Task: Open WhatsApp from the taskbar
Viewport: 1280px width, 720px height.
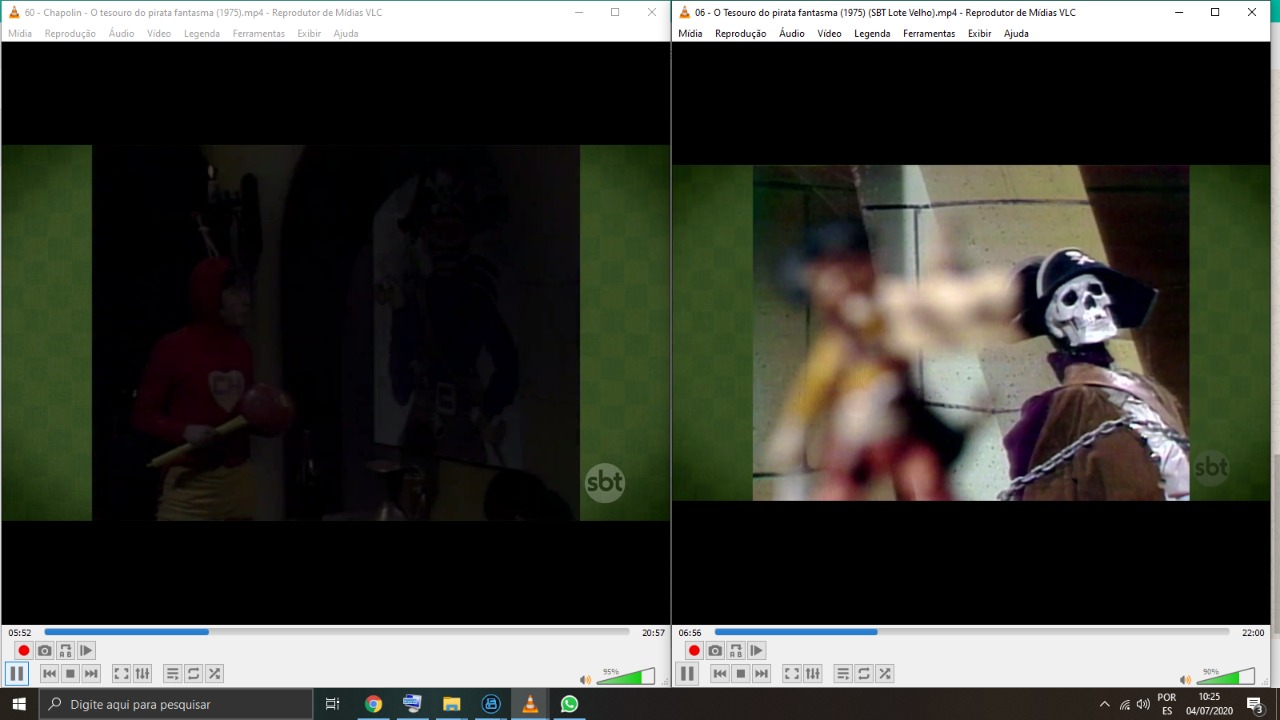Action: pos(569,704)
